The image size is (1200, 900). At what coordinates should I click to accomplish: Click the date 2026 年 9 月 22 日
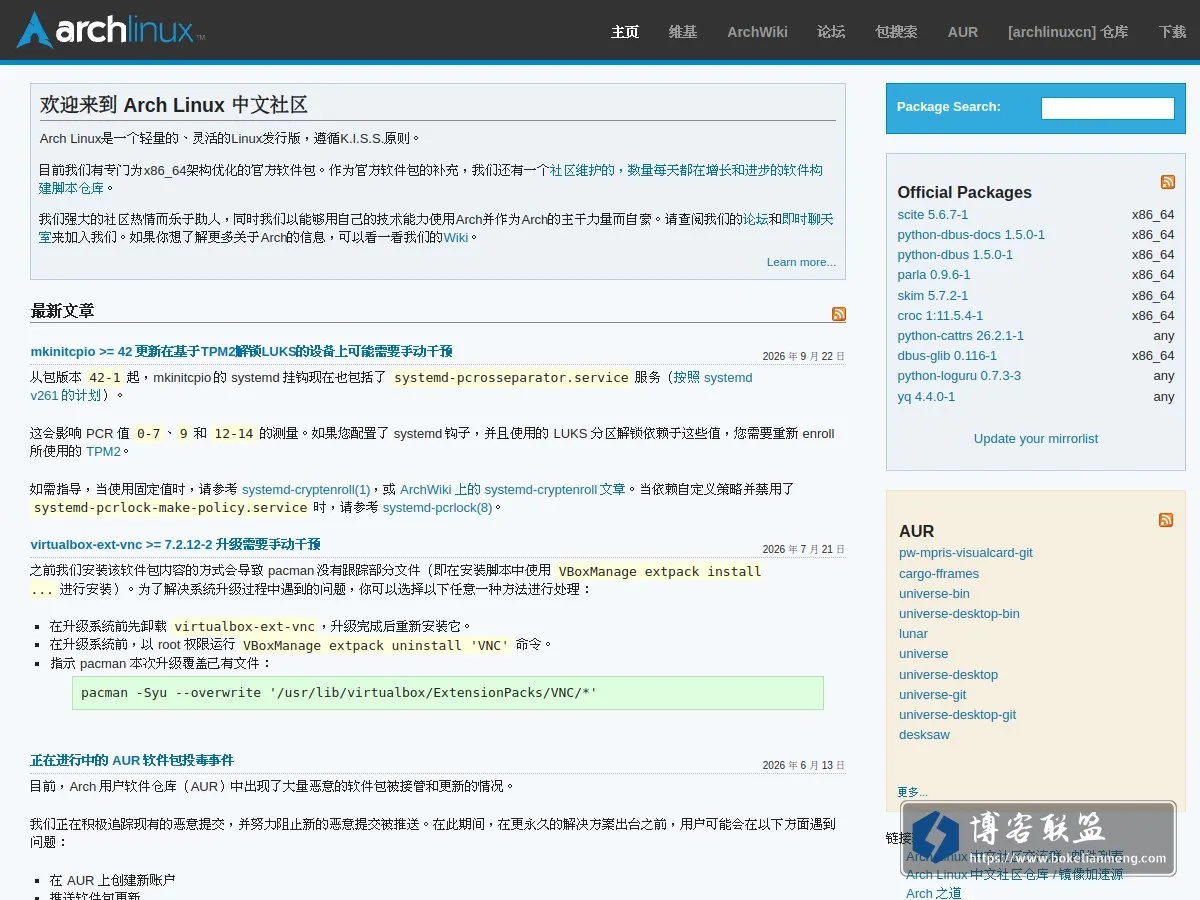tap(803, 356)
